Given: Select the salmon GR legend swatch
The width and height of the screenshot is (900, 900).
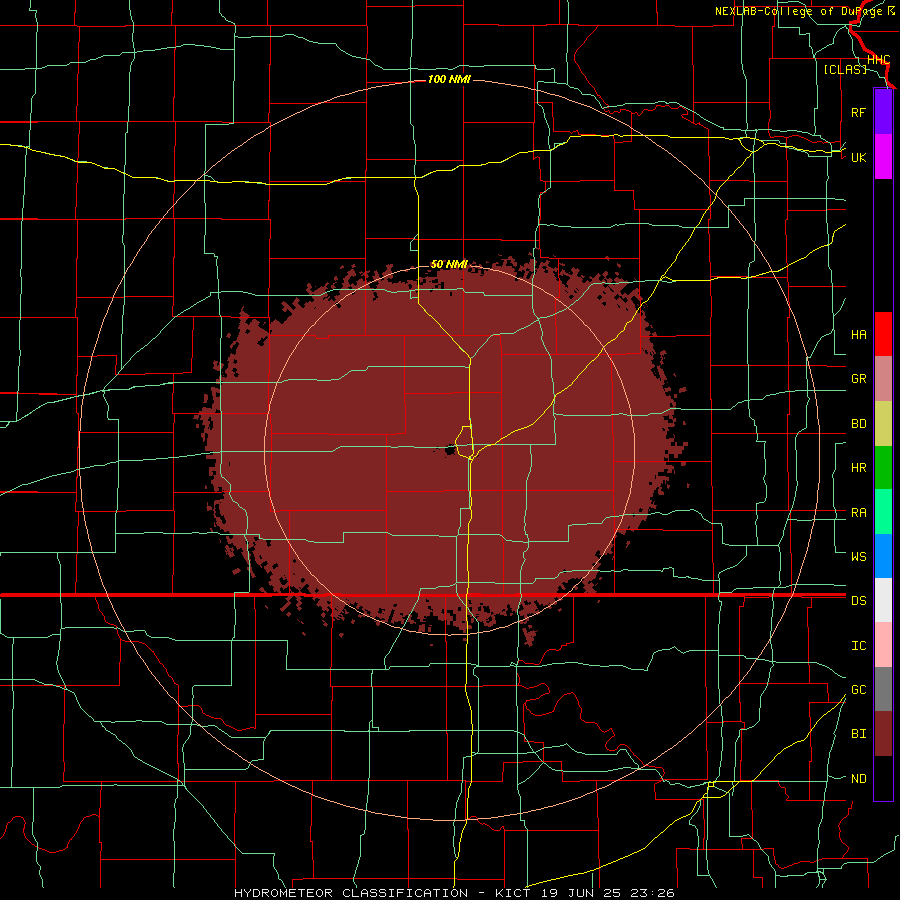Looking at the screenshot, I should pos(883,379).
